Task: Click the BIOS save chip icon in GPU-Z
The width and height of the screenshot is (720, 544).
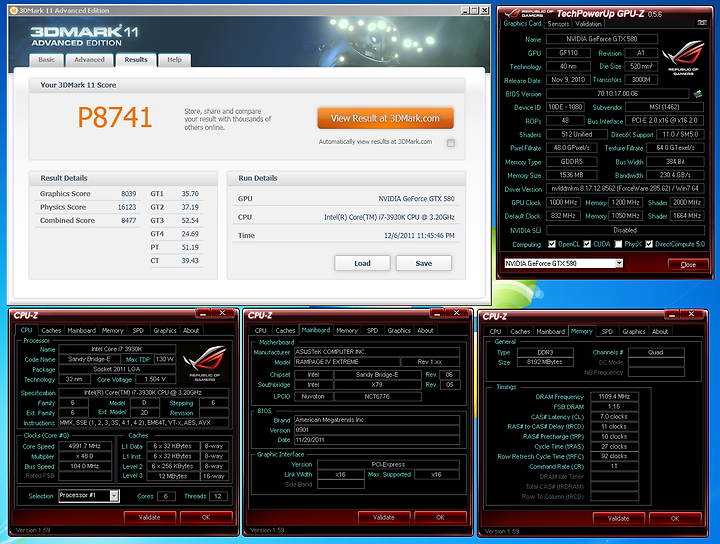Action: pos(698,94)
